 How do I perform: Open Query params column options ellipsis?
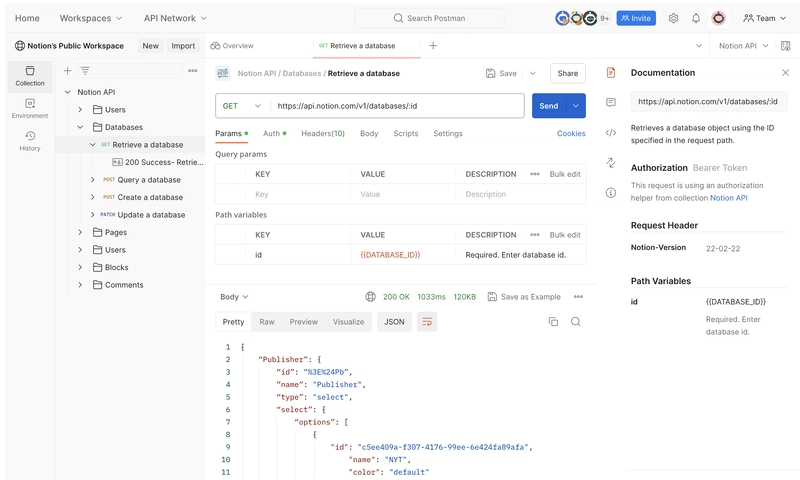[x=535, y=174]
